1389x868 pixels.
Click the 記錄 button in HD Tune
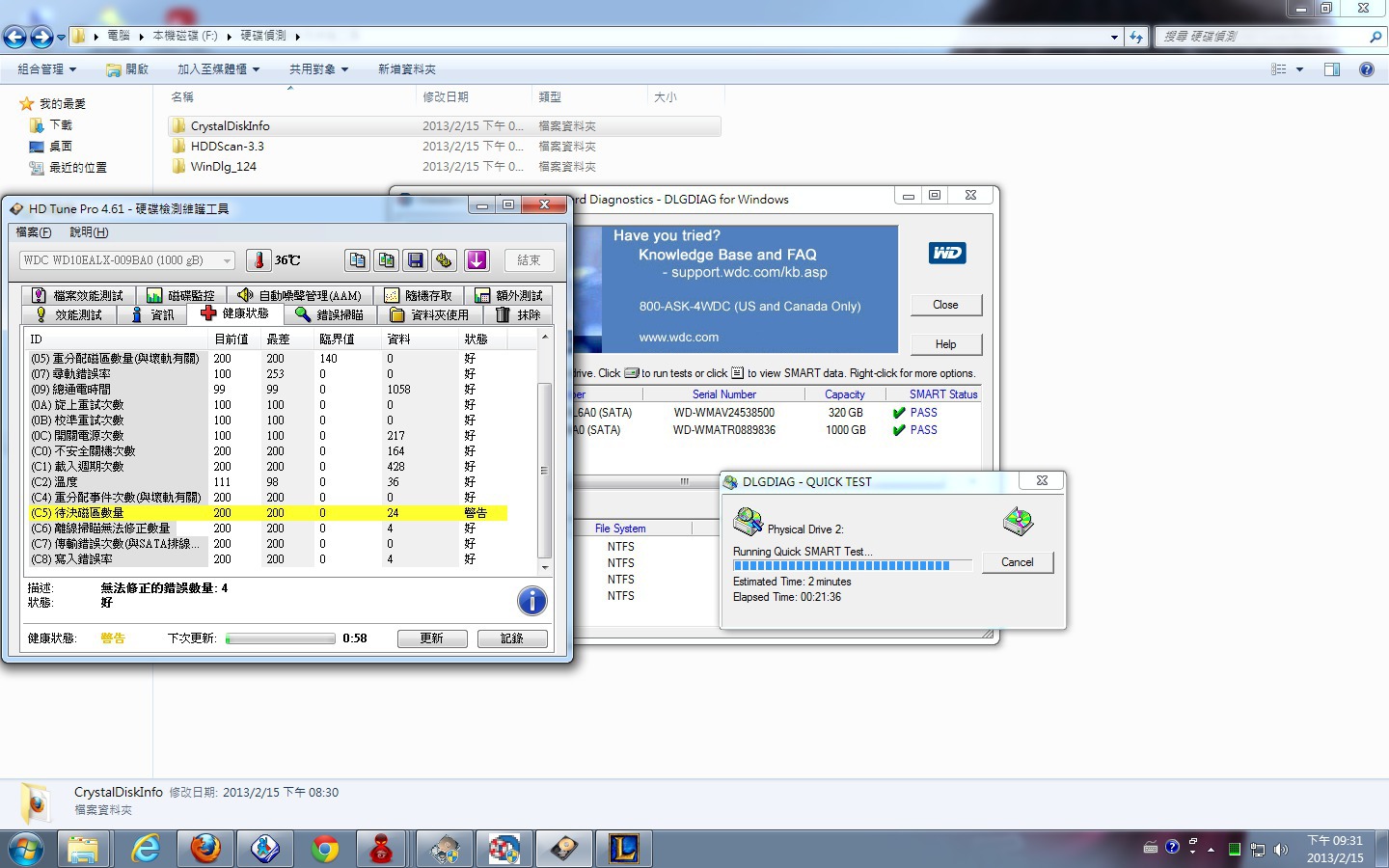click(x=512, y=638)
